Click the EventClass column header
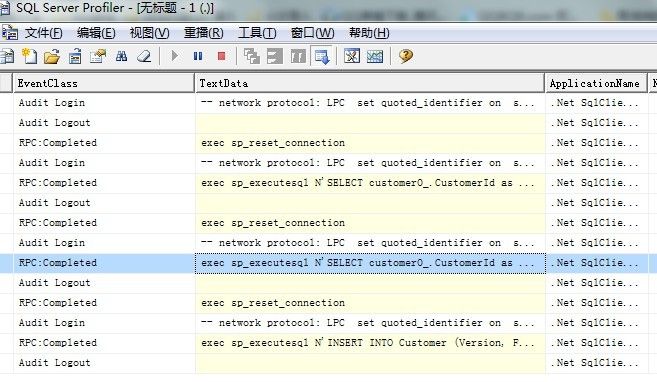 click(103, 83)
